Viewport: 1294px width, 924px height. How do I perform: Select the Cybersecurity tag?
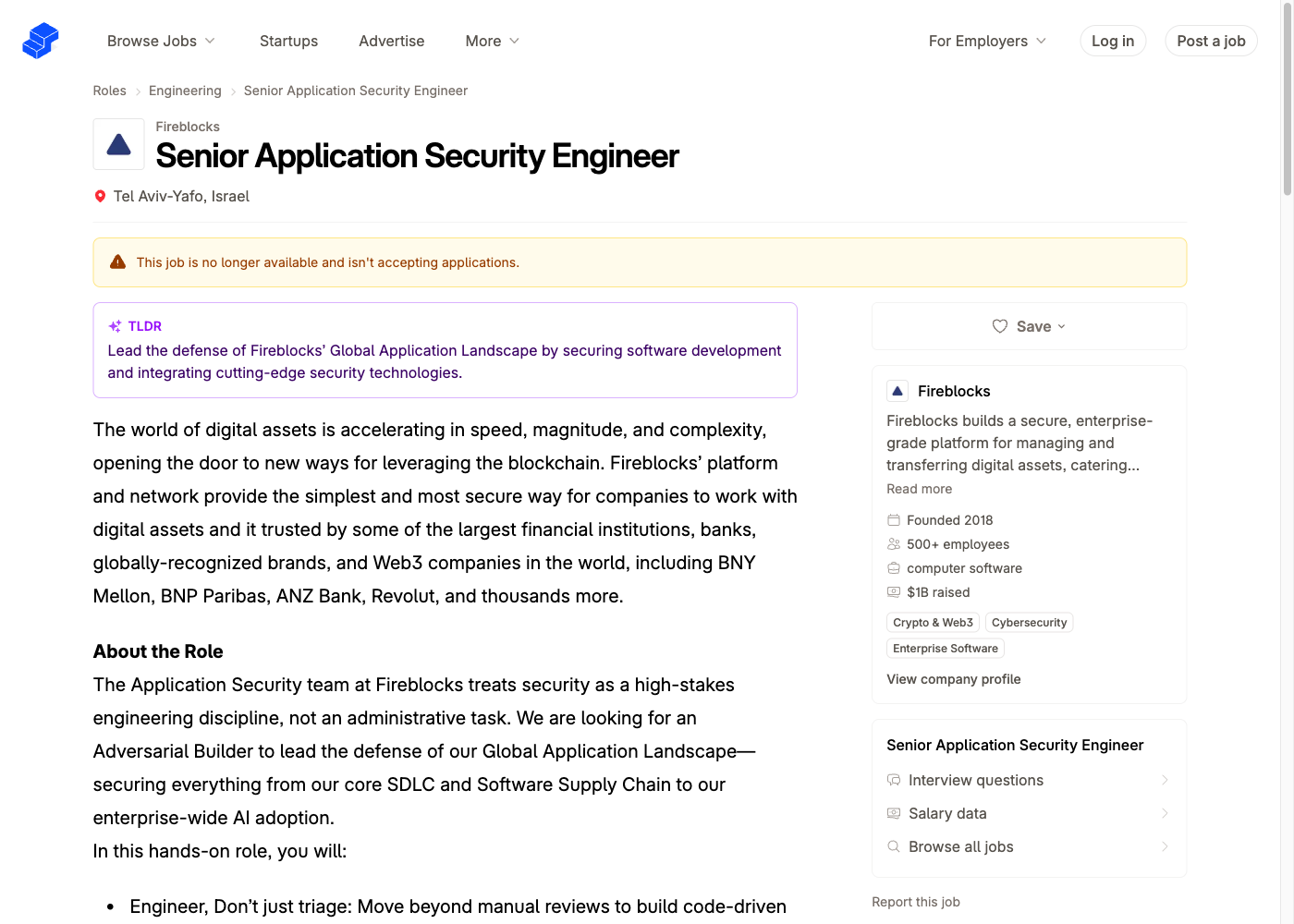click(x=1029, y=623)
